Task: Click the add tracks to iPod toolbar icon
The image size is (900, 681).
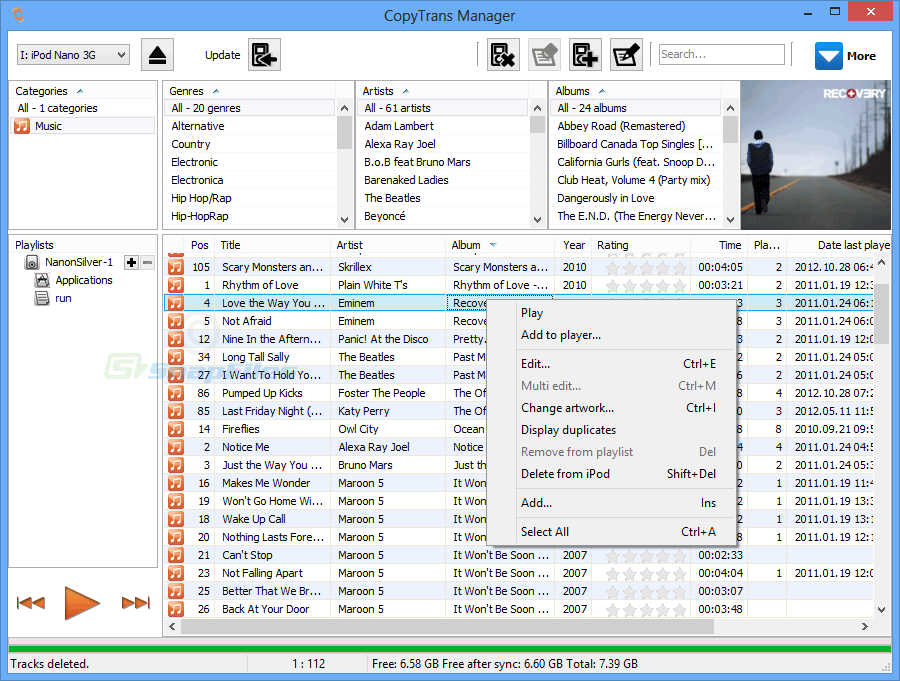Action: click(x=585, y=55)
